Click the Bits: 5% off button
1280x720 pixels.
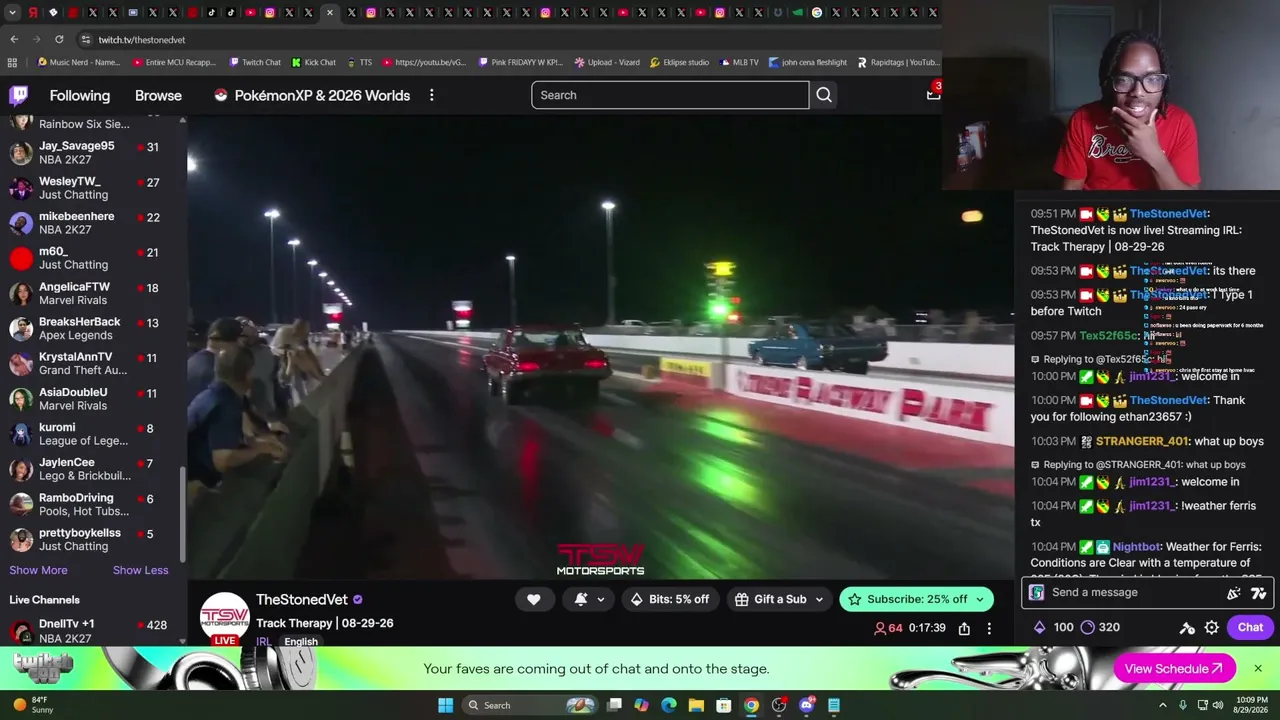pyautogui.click(x=669, y=599)
